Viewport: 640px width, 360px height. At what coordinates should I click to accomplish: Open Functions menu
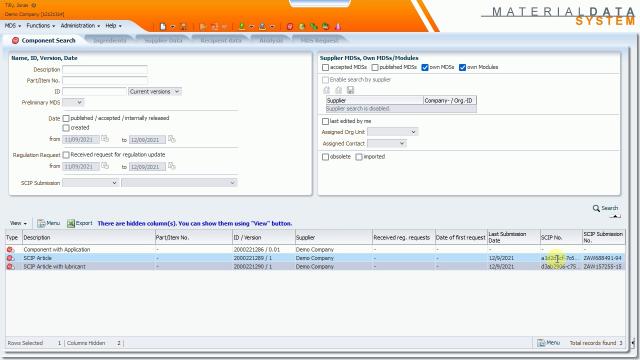pos(40,26)
